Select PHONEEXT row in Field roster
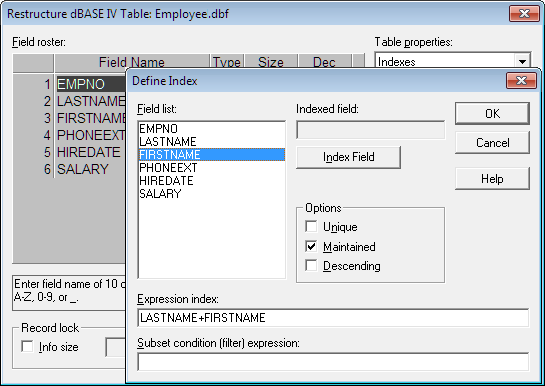 pos(91,135)
